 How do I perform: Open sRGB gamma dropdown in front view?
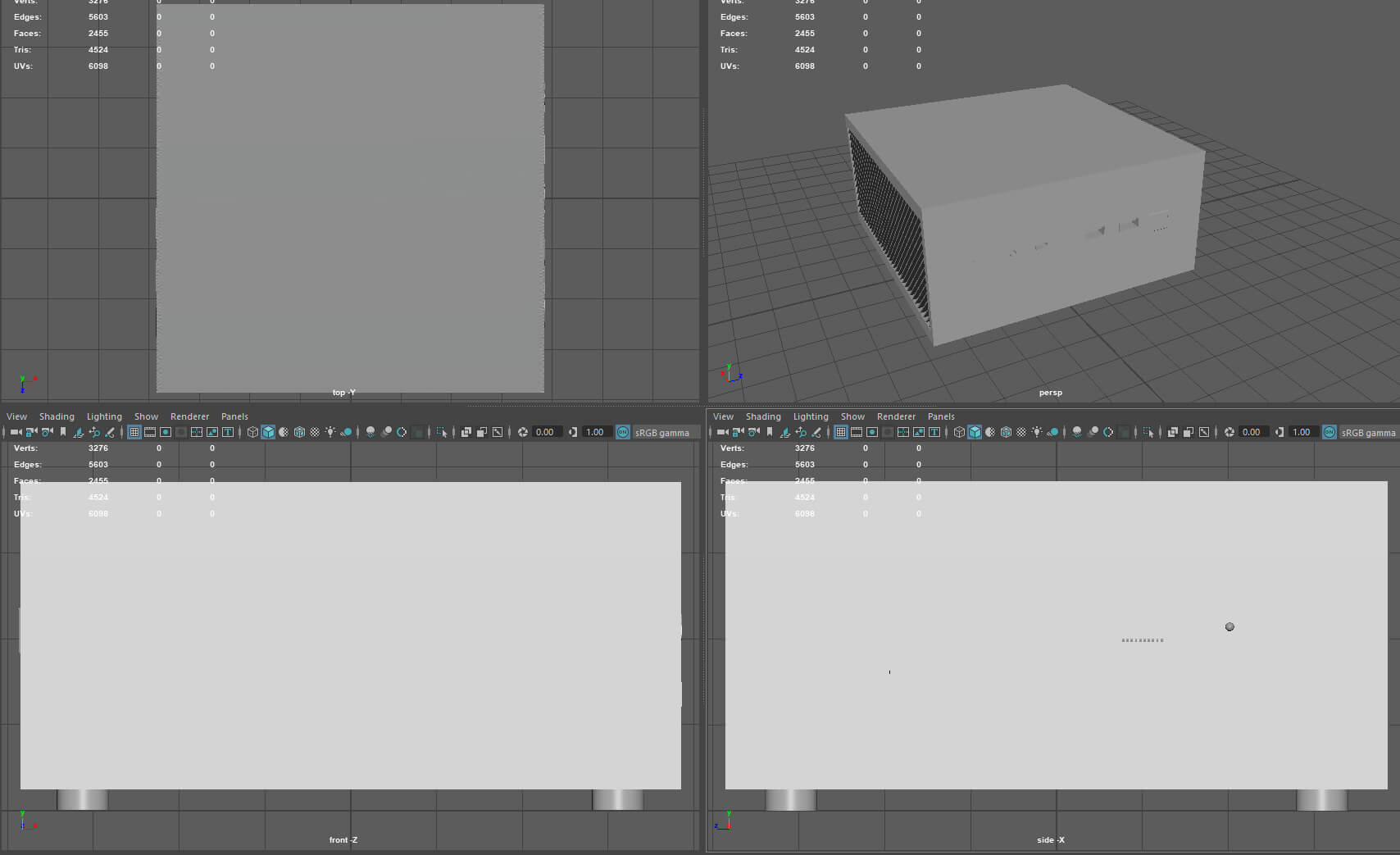point(662,433)
